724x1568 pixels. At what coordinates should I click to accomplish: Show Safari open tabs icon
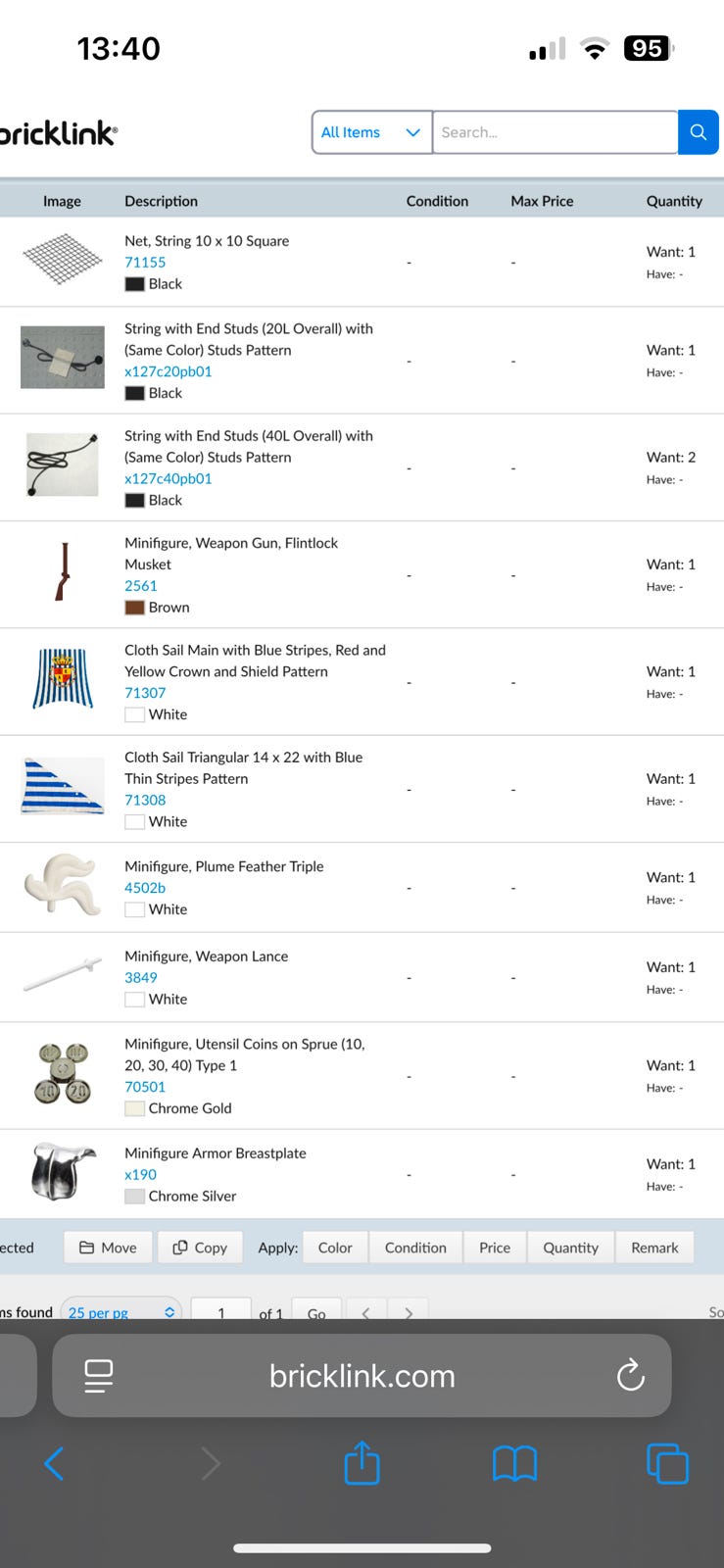pos(667,1463)
